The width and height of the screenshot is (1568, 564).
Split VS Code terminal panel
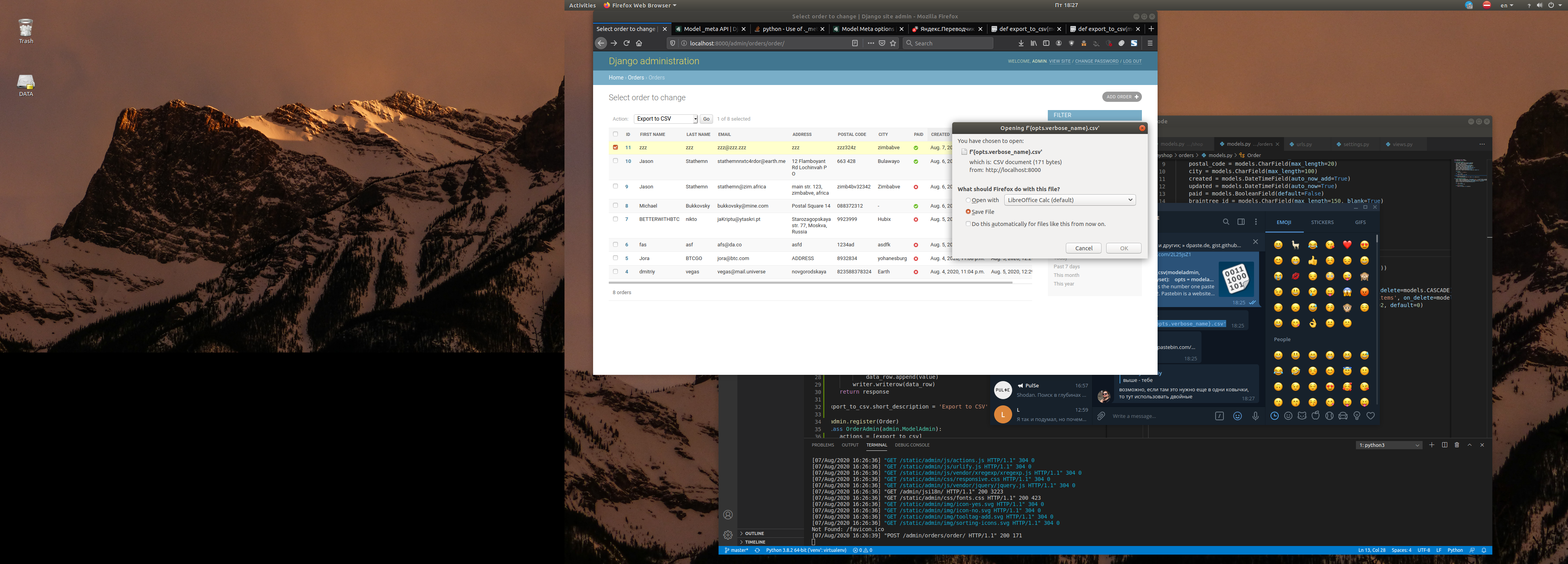tap(1445, 445)
